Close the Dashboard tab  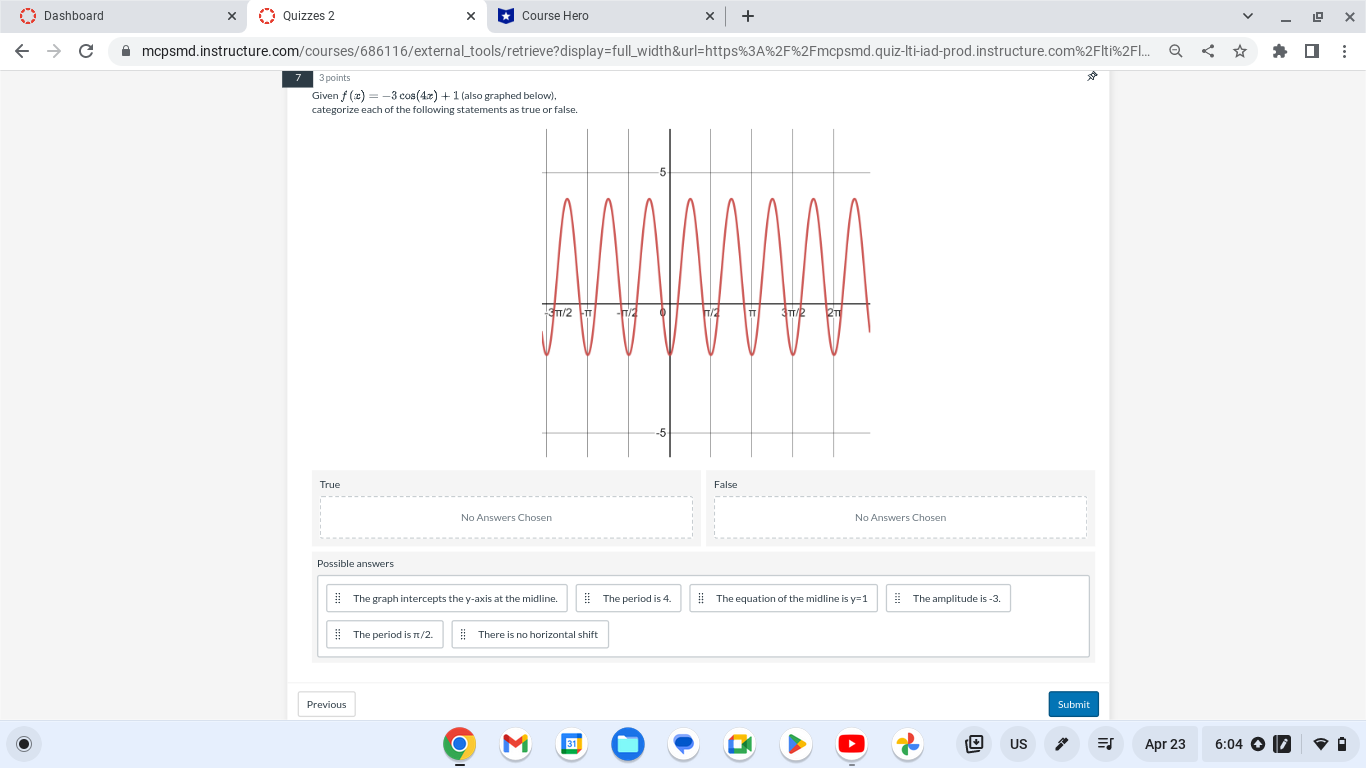point(232,16)
